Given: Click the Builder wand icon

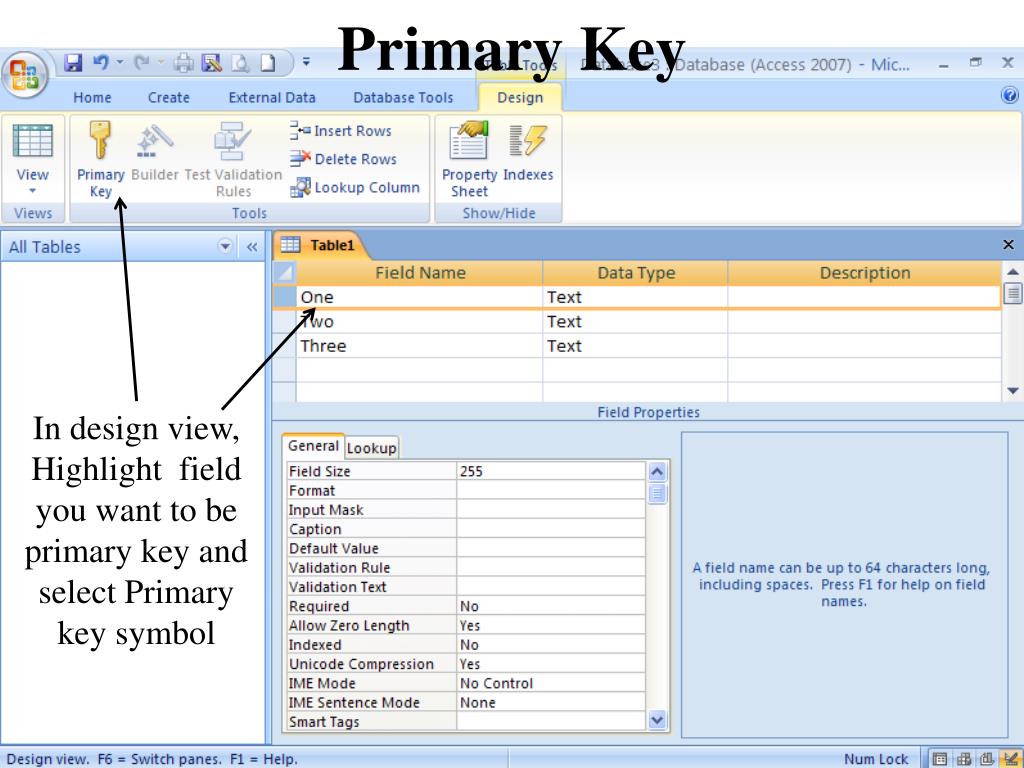Looking at the screenshot, I should click(x=154, y=141).
